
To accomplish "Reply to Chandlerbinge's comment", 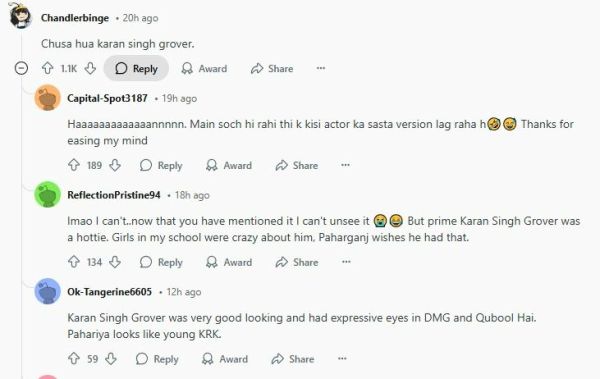I will pos(136,69).
